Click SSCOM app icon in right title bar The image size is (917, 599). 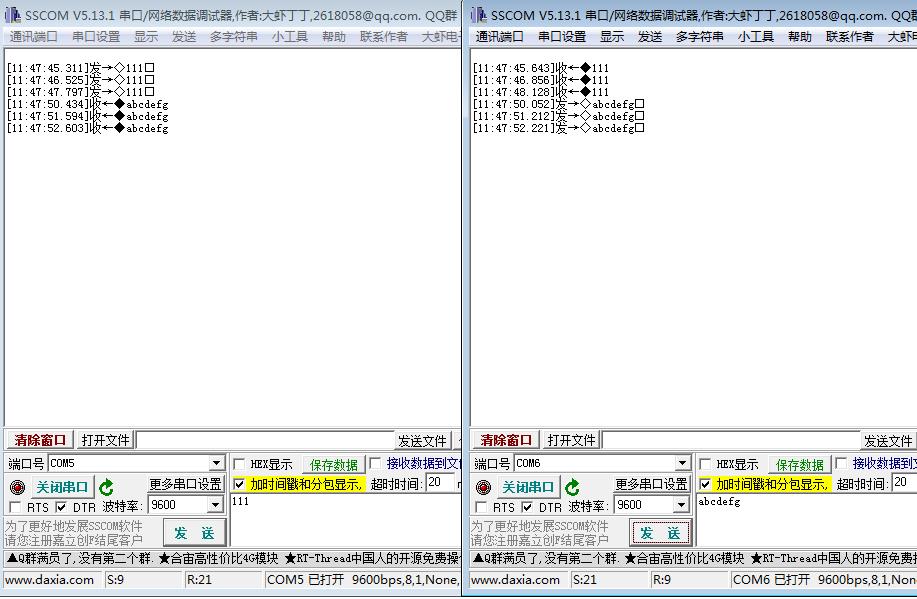click(x=478, y=15)
